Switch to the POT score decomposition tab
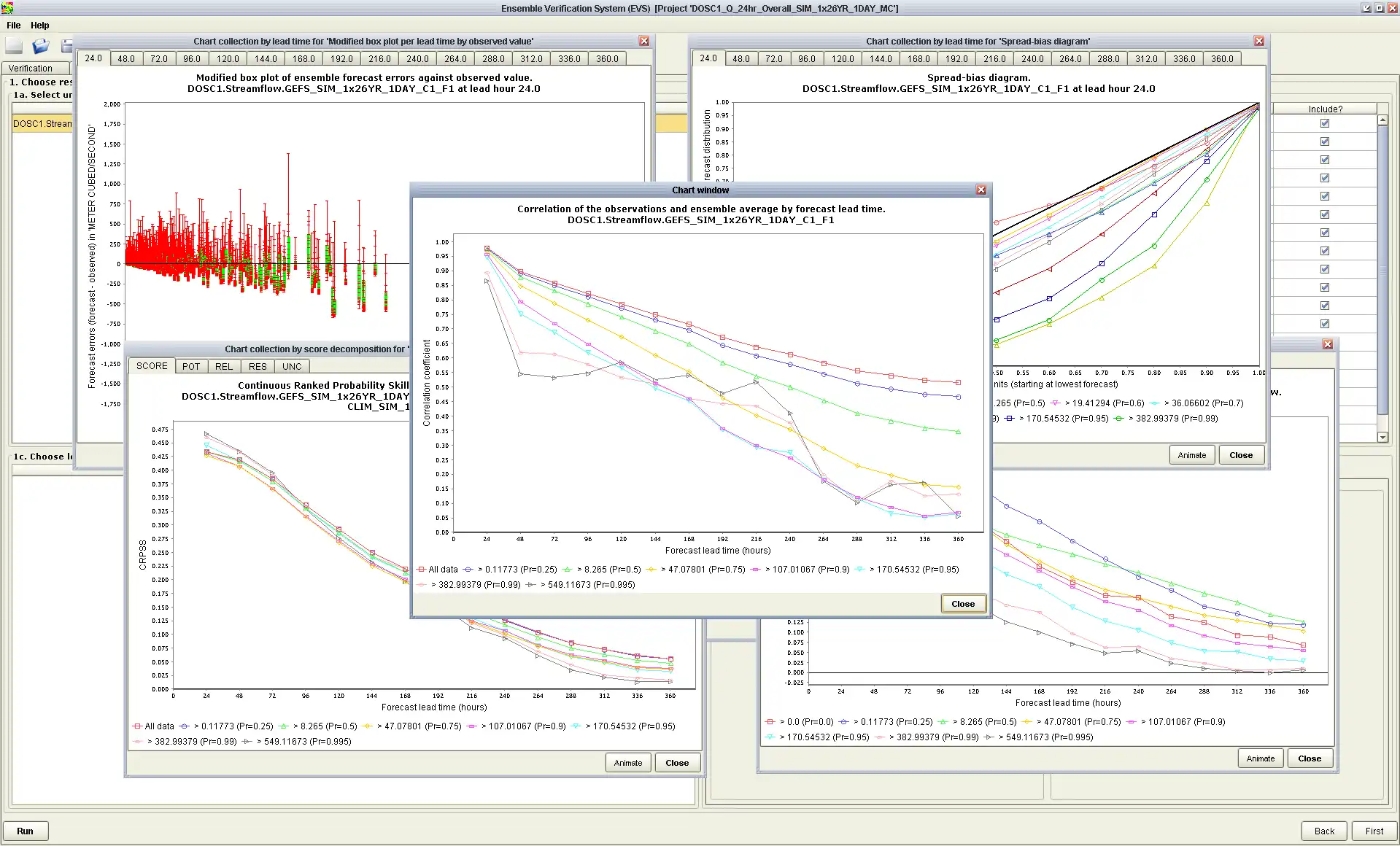Screen dimensions: 1400x846 (x=191, y=367)
